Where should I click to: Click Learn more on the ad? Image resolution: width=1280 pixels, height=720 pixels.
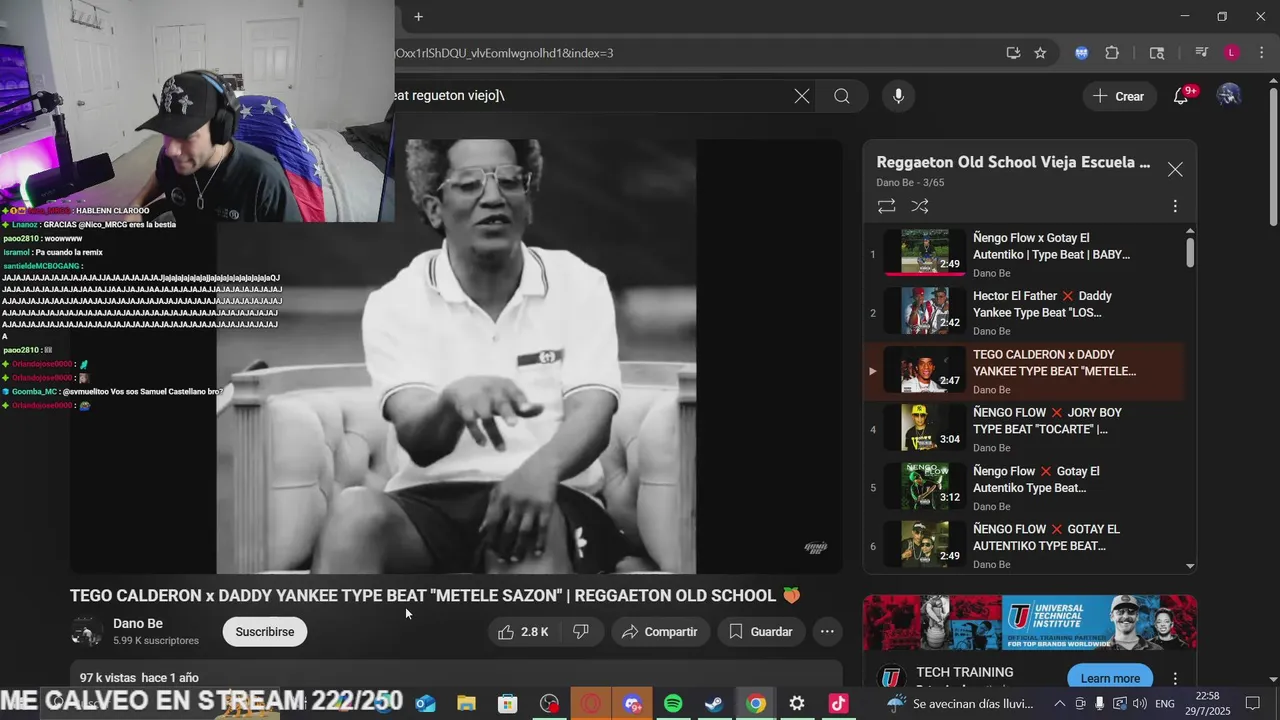[x=1110, y=678]
